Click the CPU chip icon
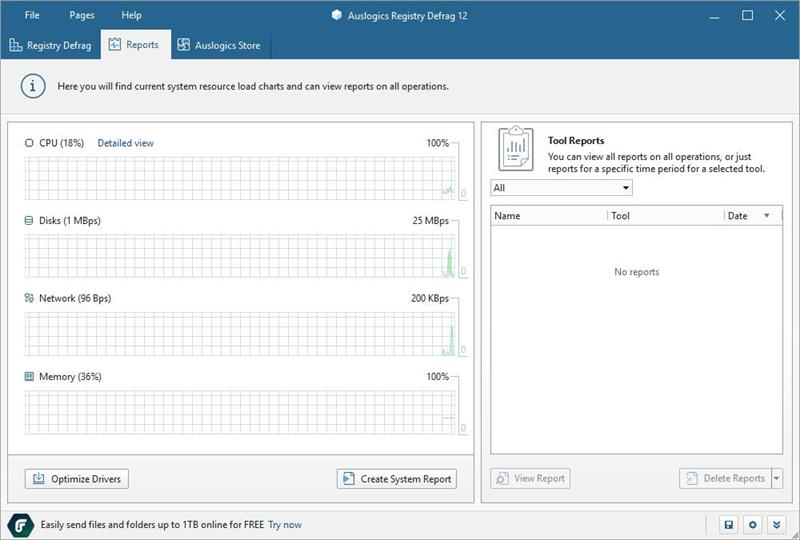The image size is (800, 540). (x=29, y=143)
